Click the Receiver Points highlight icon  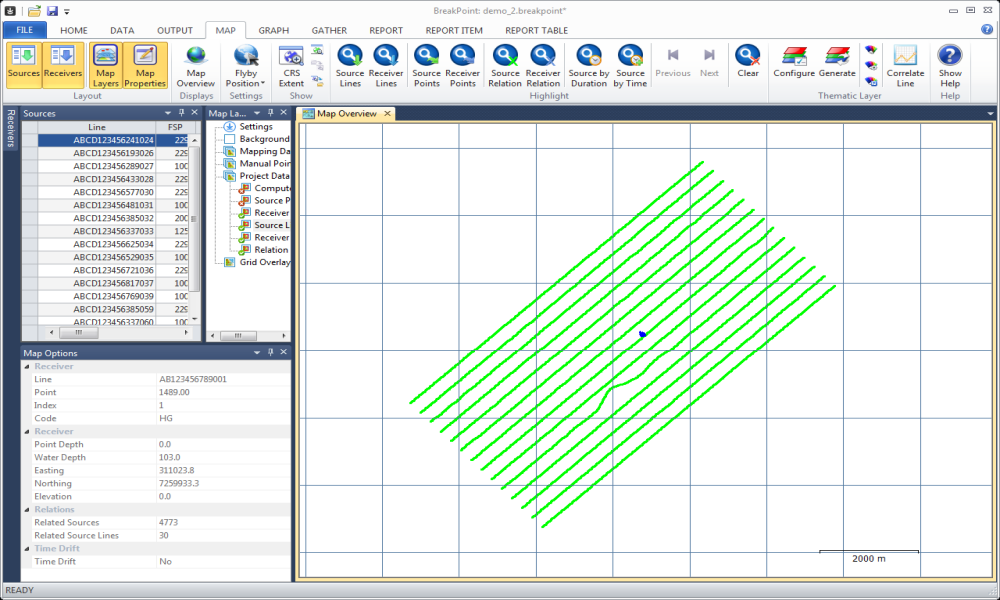coord(462,56)
